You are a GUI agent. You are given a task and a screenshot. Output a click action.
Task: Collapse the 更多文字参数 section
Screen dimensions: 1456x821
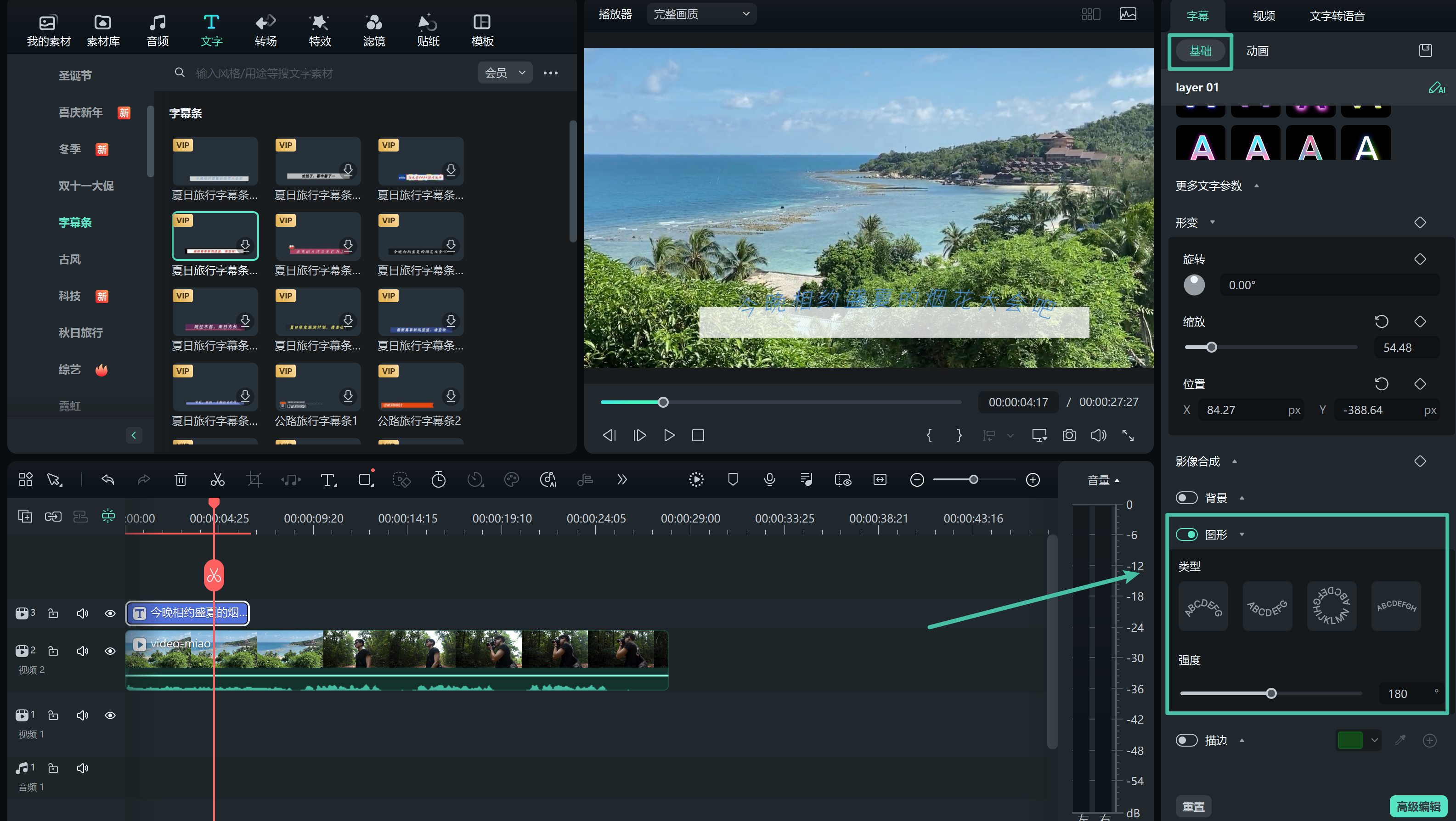1257,186
